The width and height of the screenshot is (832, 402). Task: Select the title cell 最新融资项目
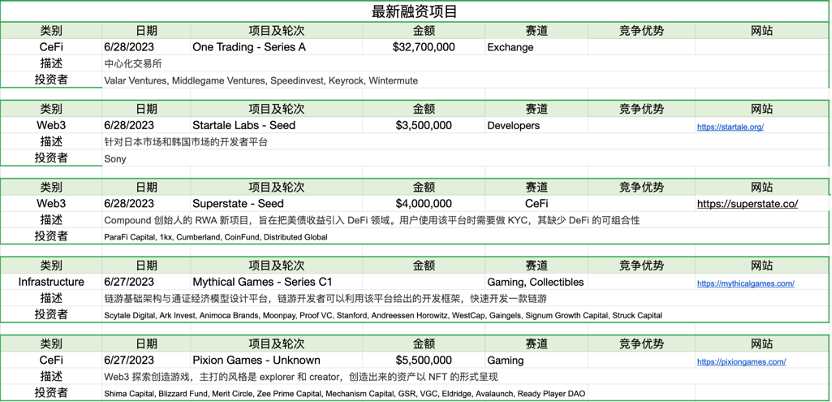coord(414,12)
